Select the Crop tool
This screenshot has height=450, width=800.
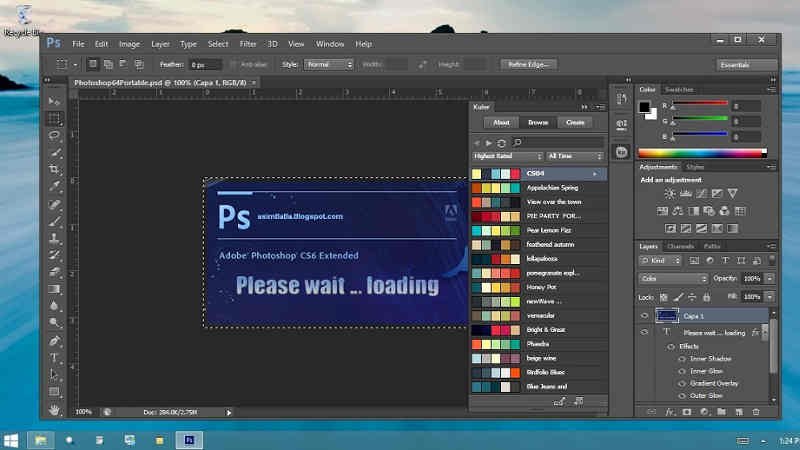(x=54, y=170)
